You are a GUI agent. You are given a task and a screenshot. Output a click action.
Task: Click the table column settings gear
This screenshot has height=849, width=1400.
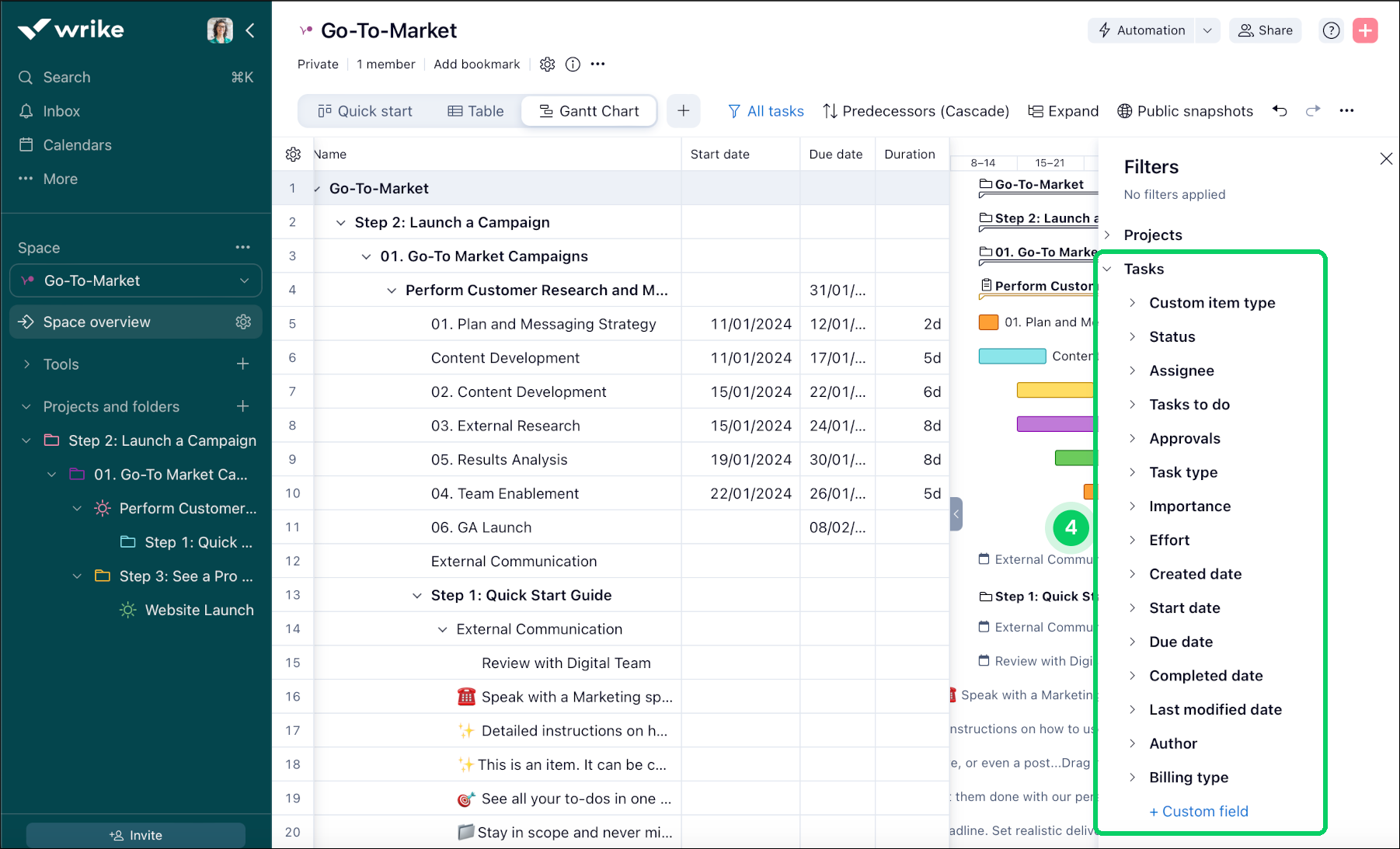293,155
